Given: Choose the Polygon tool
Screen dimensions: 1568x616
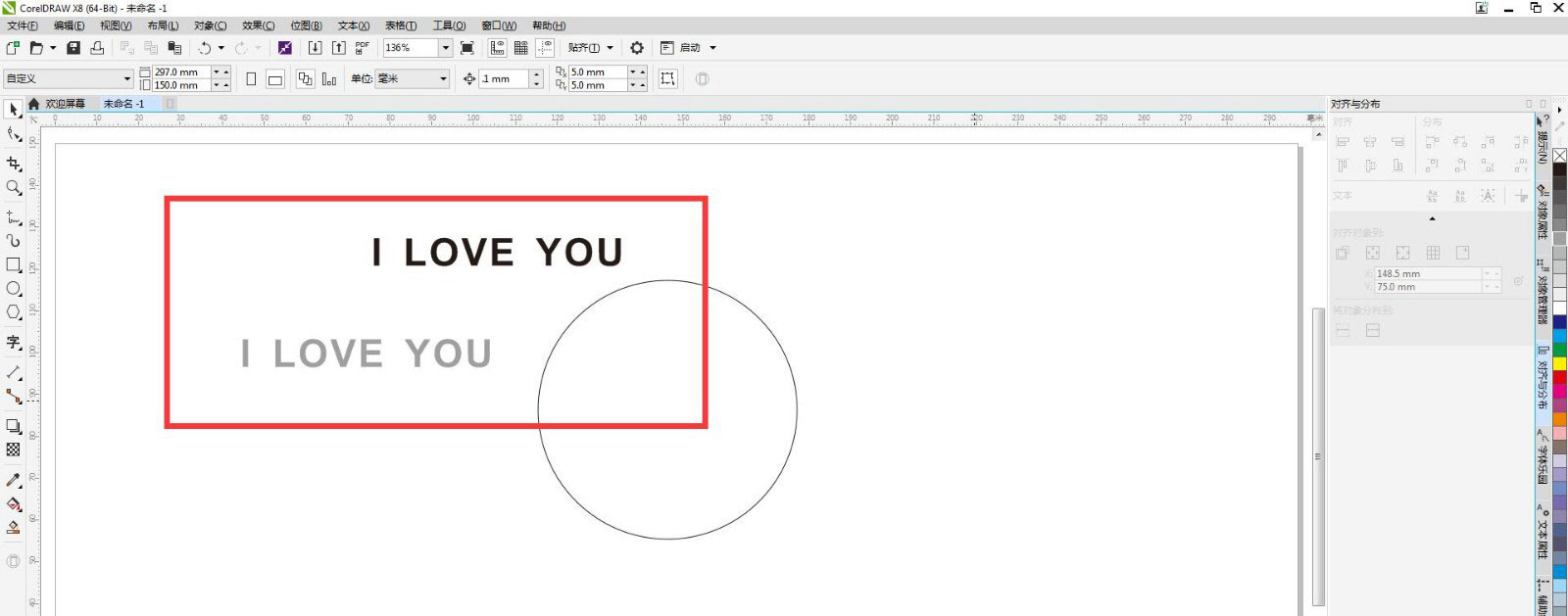Looking at the screenshot, I should tap(14, 312).
